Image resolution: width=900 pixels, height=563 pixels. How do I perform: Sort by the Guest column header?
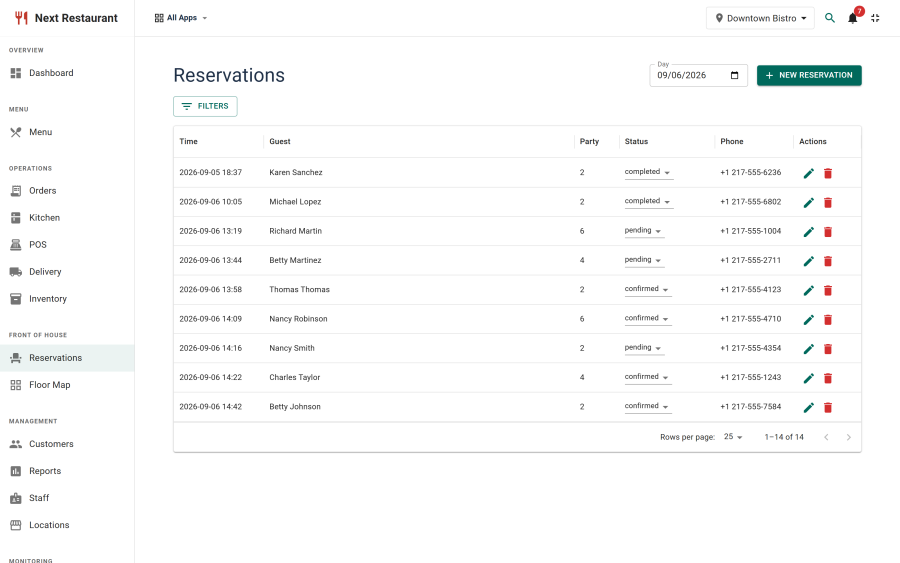click(280, 141)
